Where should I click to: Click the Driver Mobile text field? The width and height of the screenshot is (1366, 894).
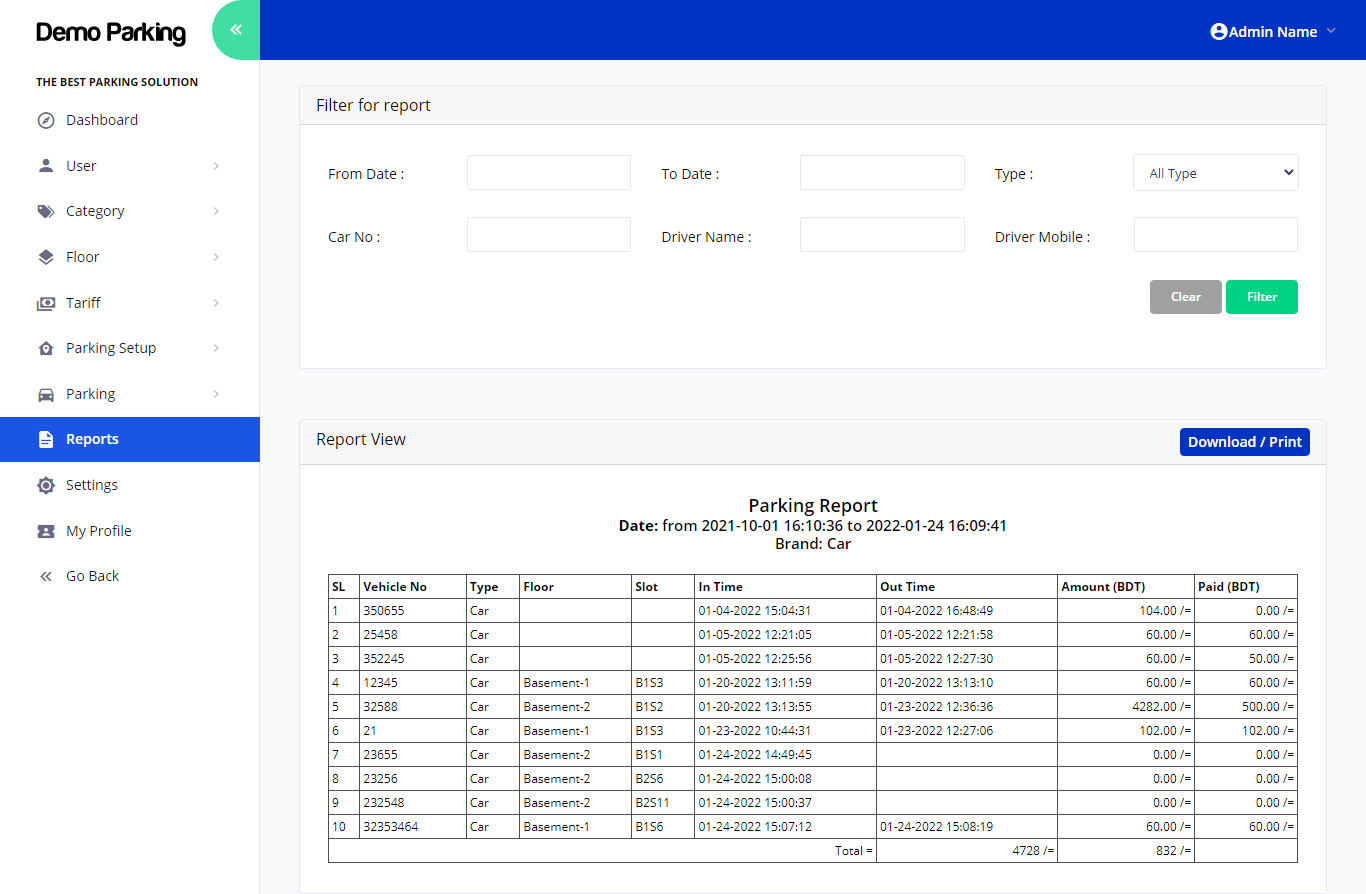tap(1215, 235)
